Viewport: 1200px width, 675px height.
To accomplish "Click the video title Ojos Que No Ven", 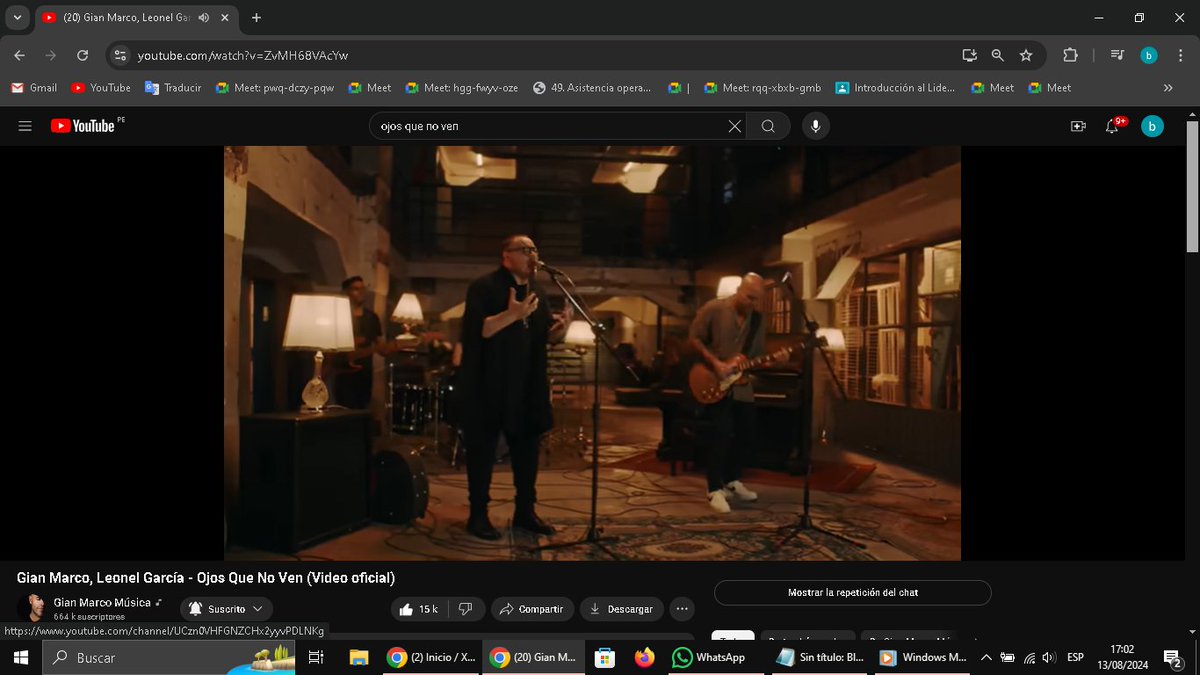I will pyautogui.click(x=206, y=578).
